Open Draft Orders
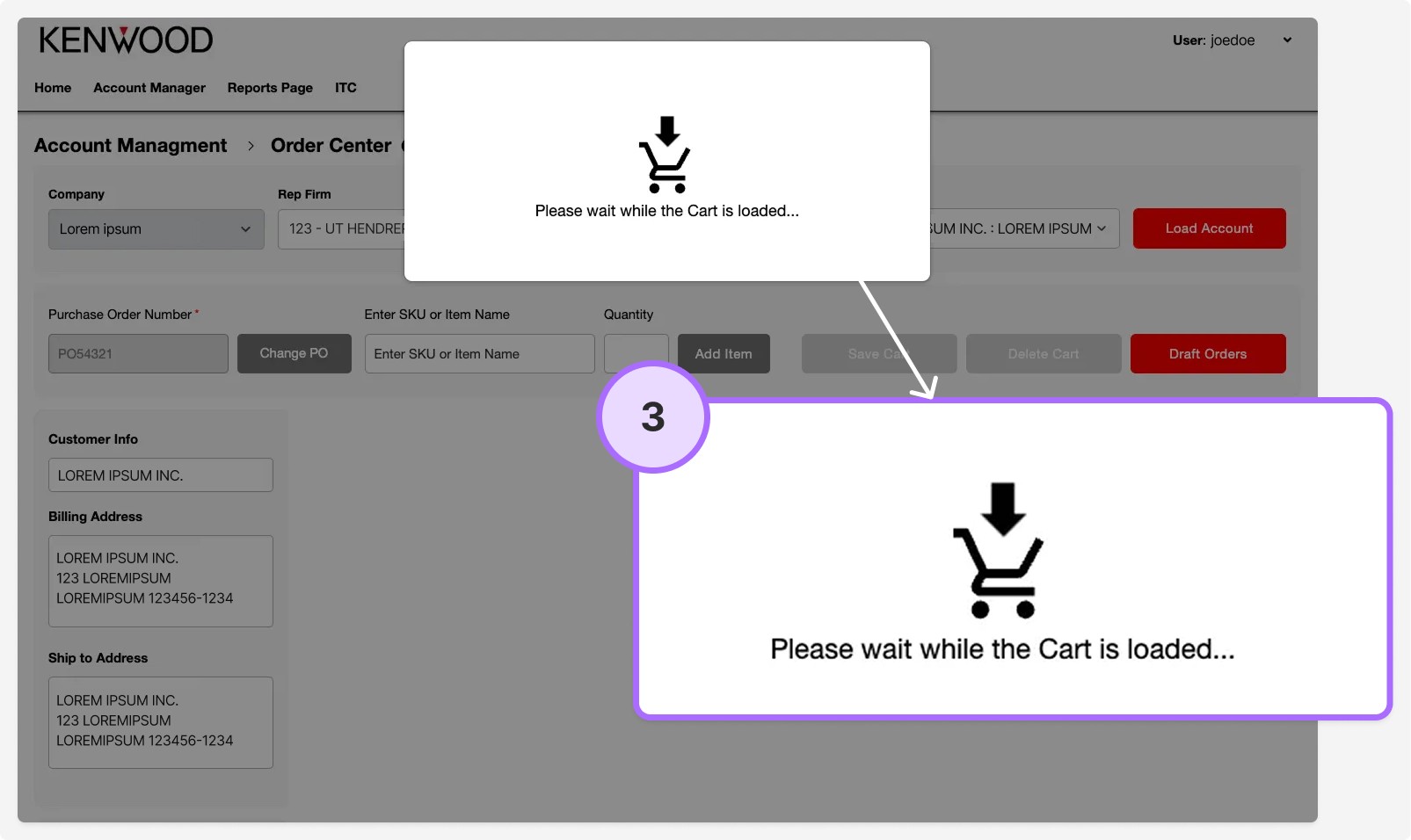This screenshot has width=1411, height=840. (x=1207, y=353)
